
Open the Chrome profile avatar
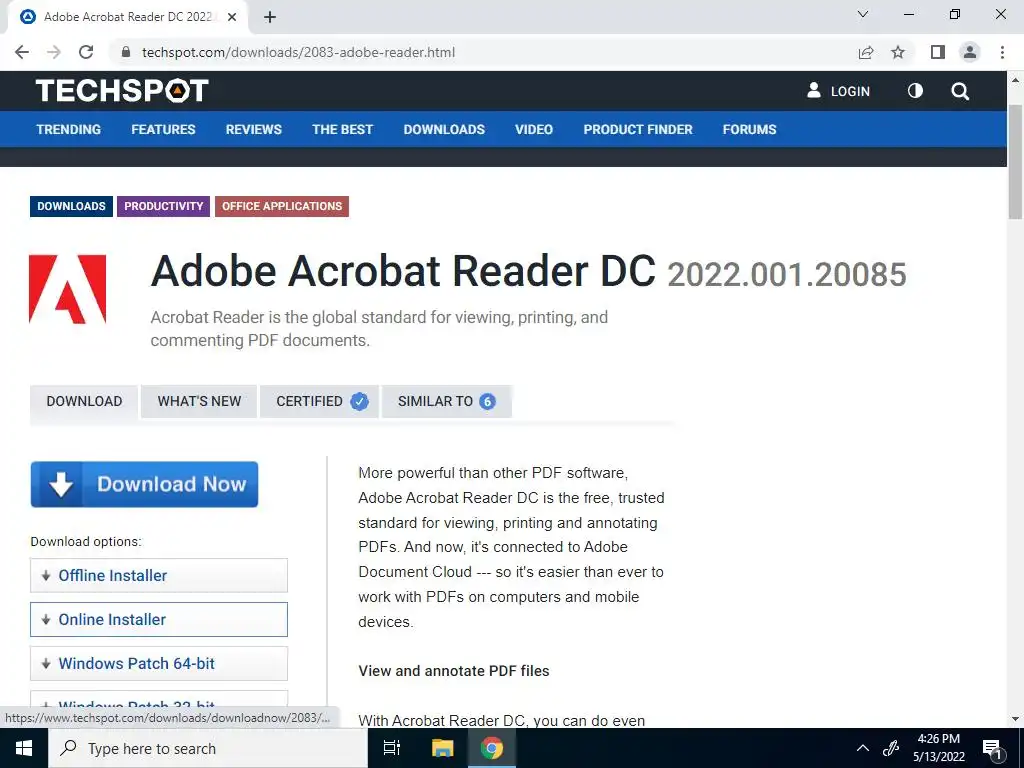point(970,52)
